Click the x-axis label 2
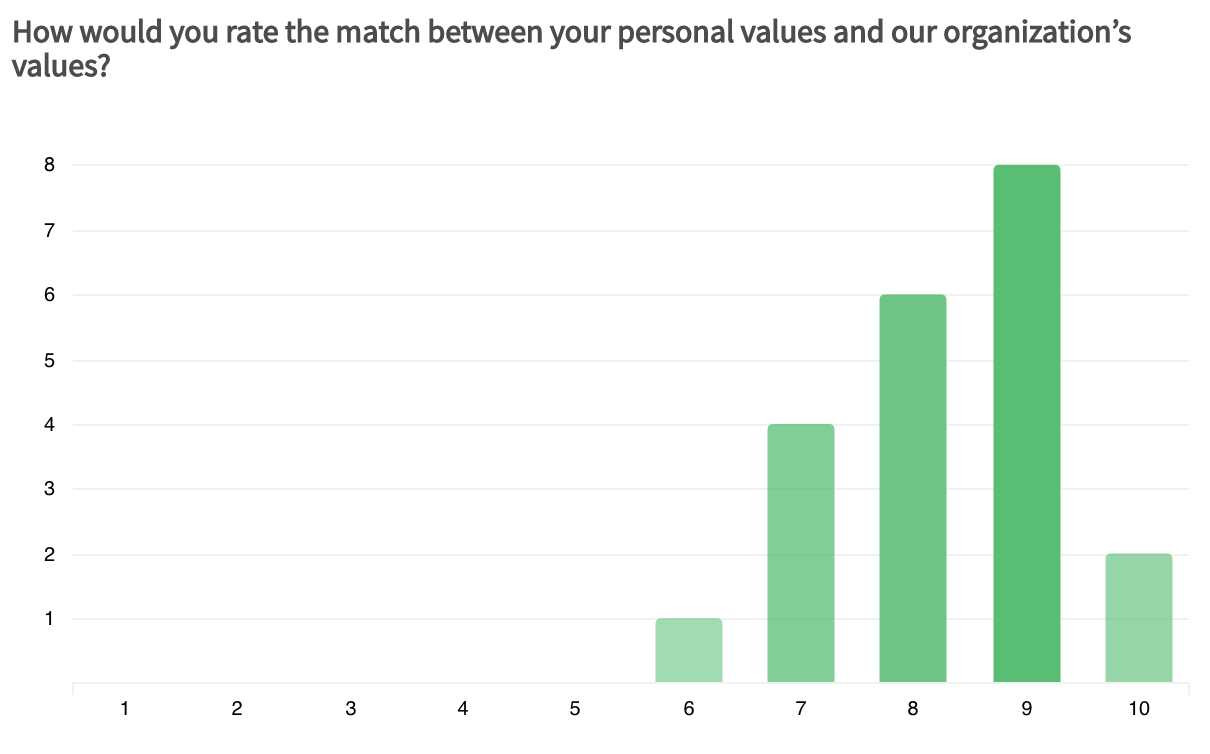 [237, 709]
